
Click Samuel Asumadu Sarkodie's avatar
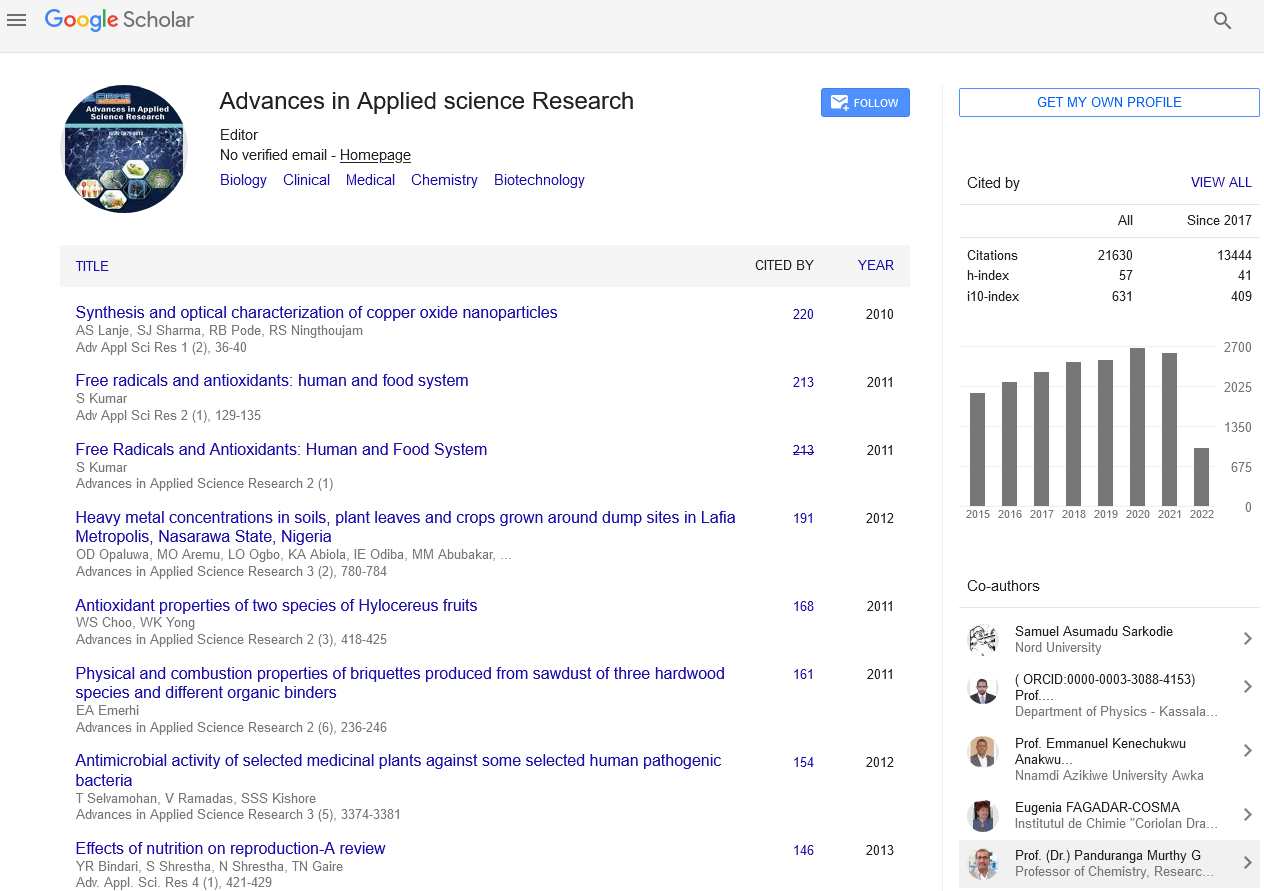[983, 639]
